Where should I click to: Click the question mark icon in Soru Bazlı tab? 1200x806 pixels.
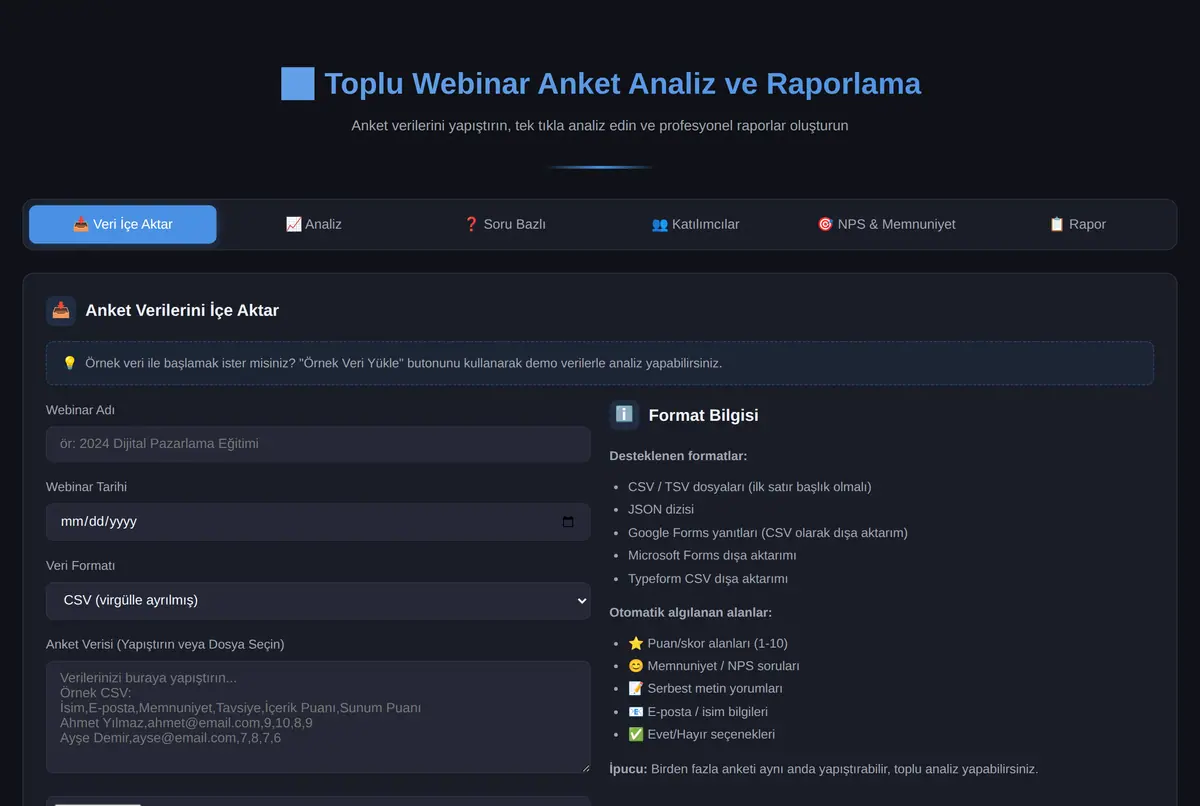coord(472,224)
